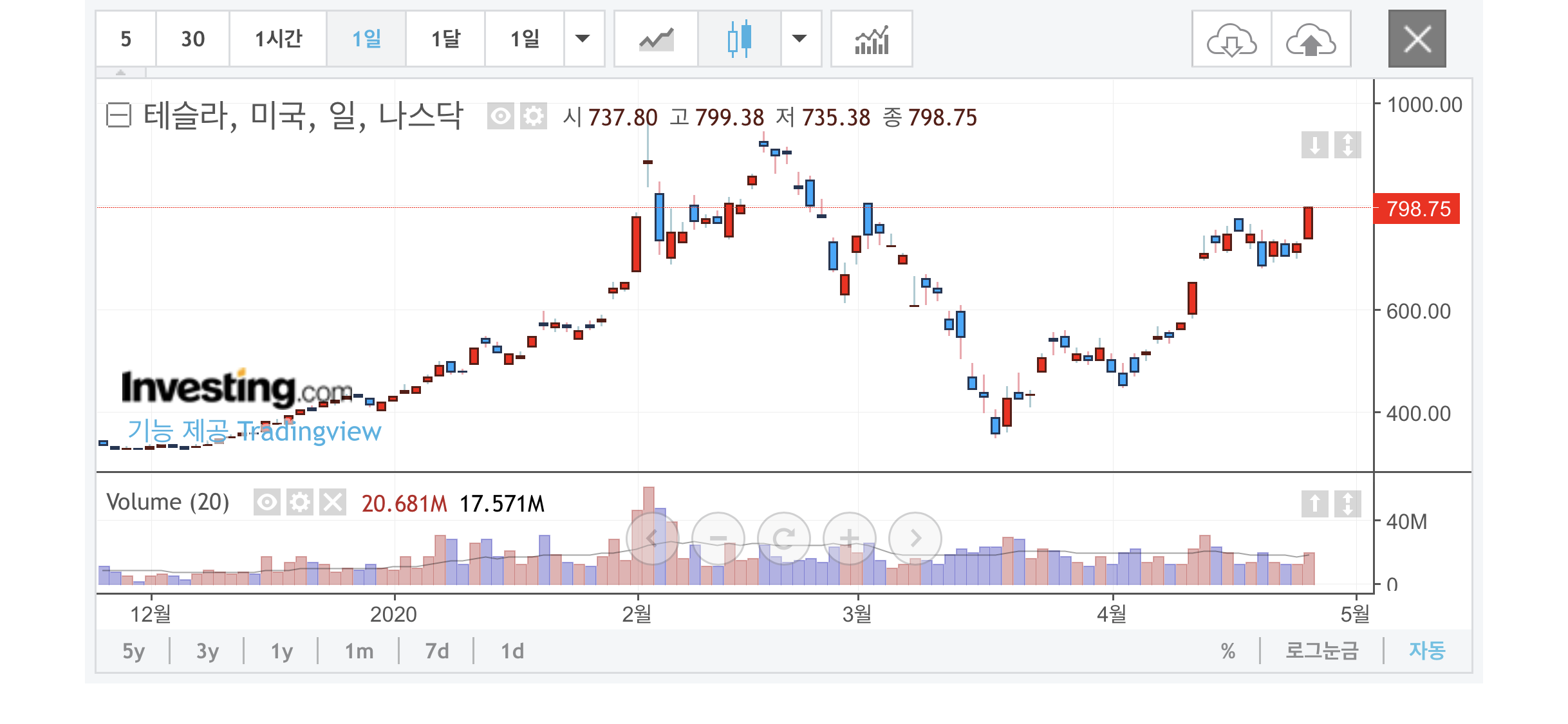Toggle the % percentage scale

pyautogui.click(x=1228, y=651)
